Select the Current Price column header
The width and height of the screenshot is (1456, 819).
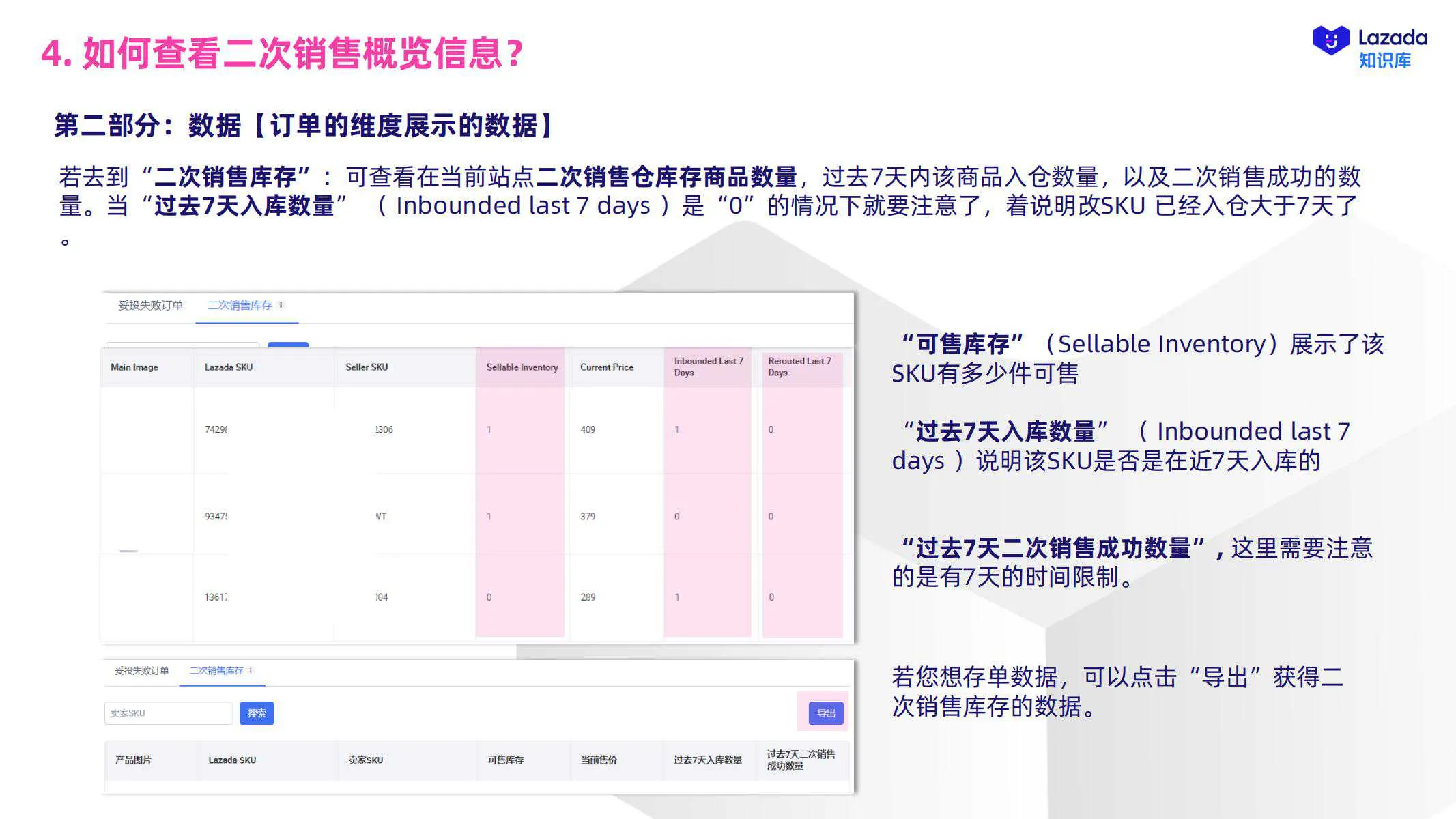[606, 367]
